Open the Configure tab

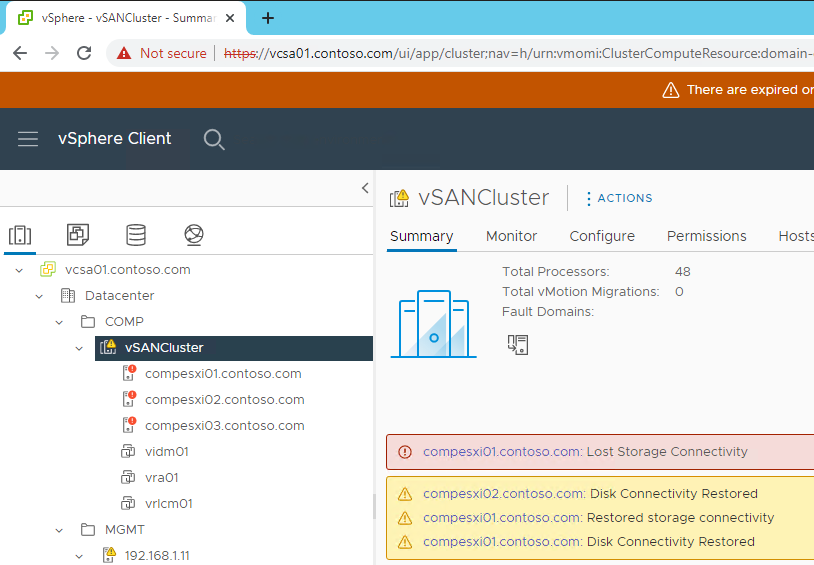(602, 236)
